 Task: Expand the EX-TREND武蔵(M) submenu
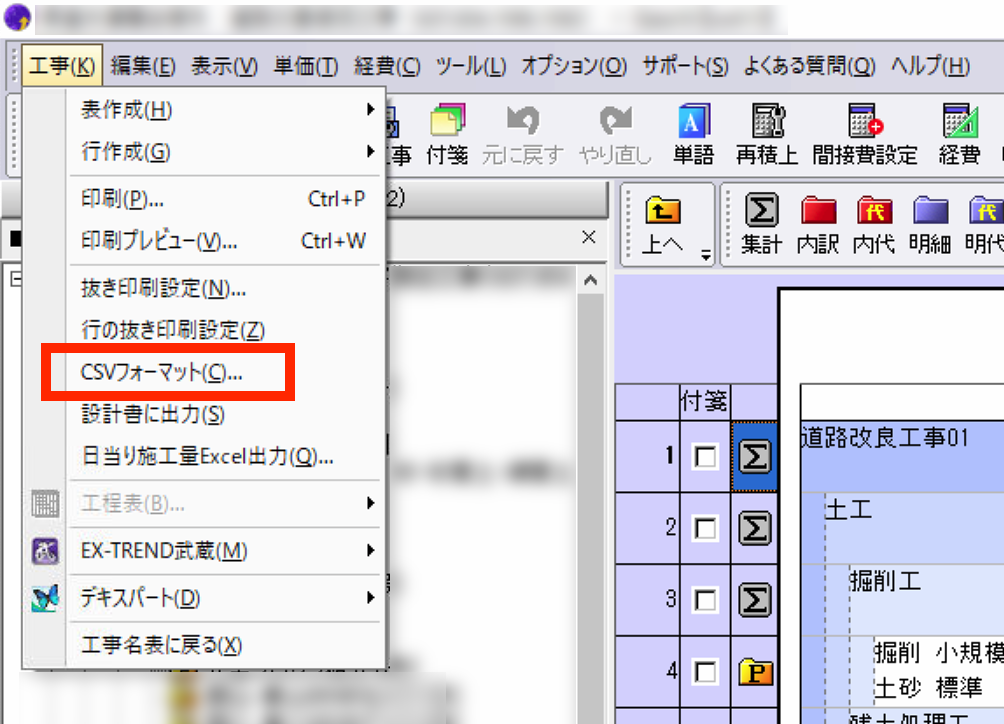pyautogui.click(x=224, y=551)
